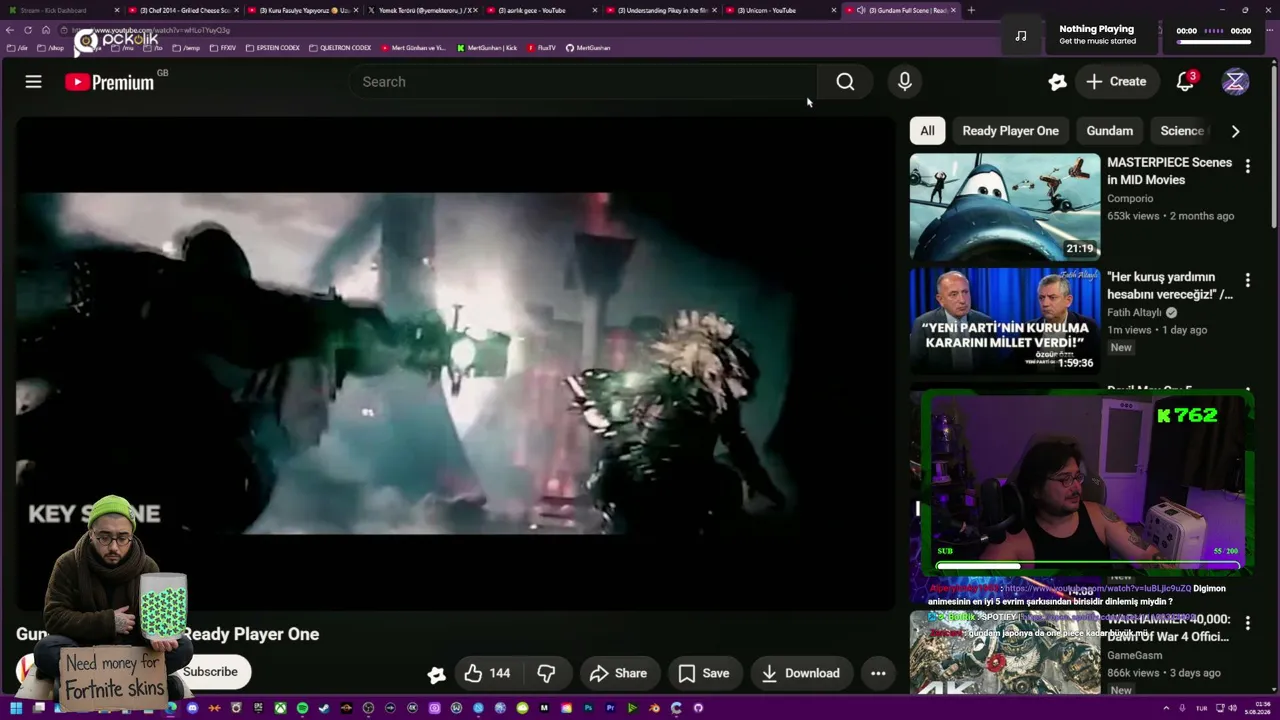1280x720 pixels.
Task: Open Fatih Altaylı video thumbnail
Action: (x=1005, y=321)
